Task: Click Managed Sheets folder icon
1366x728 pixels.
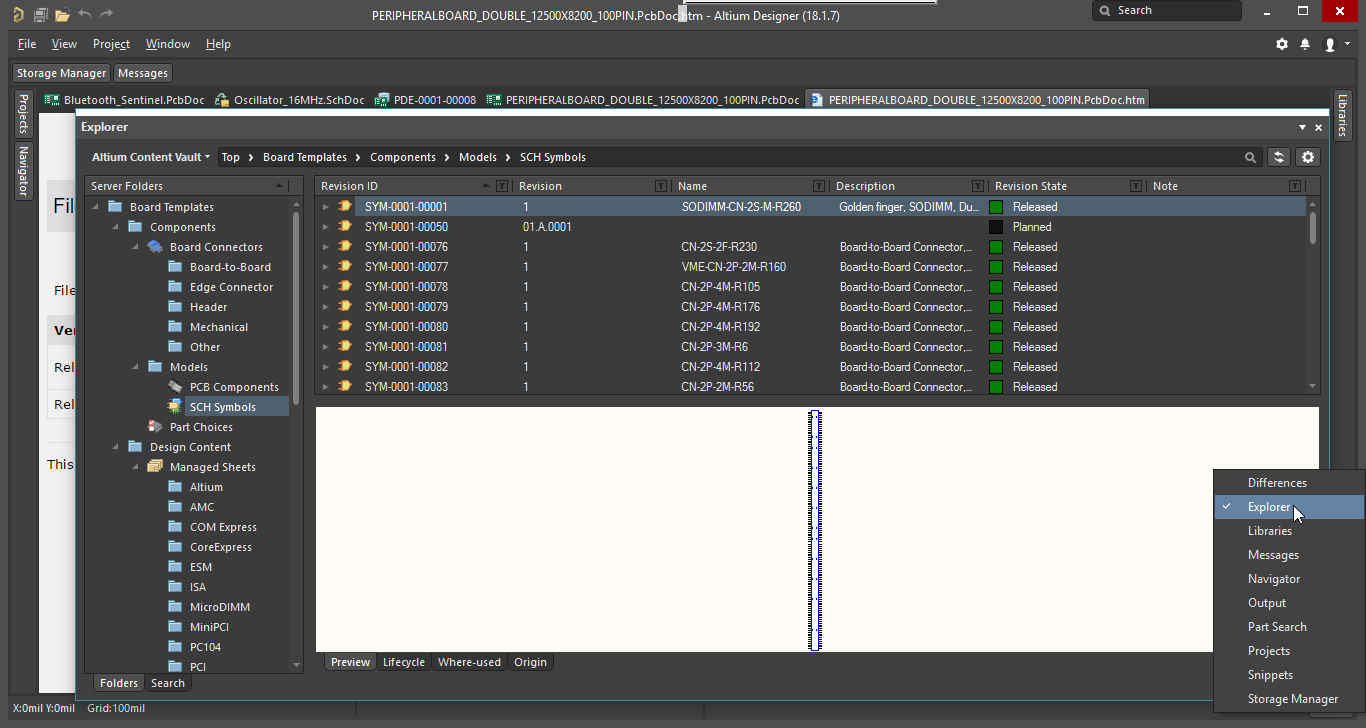Action: (x=155, y=467)
